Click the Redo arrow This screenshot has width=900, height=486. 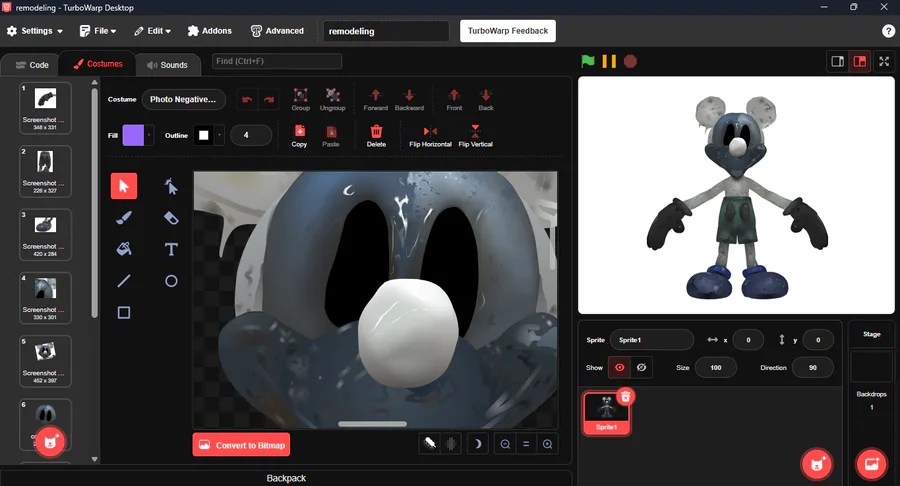tap(269, 99)
